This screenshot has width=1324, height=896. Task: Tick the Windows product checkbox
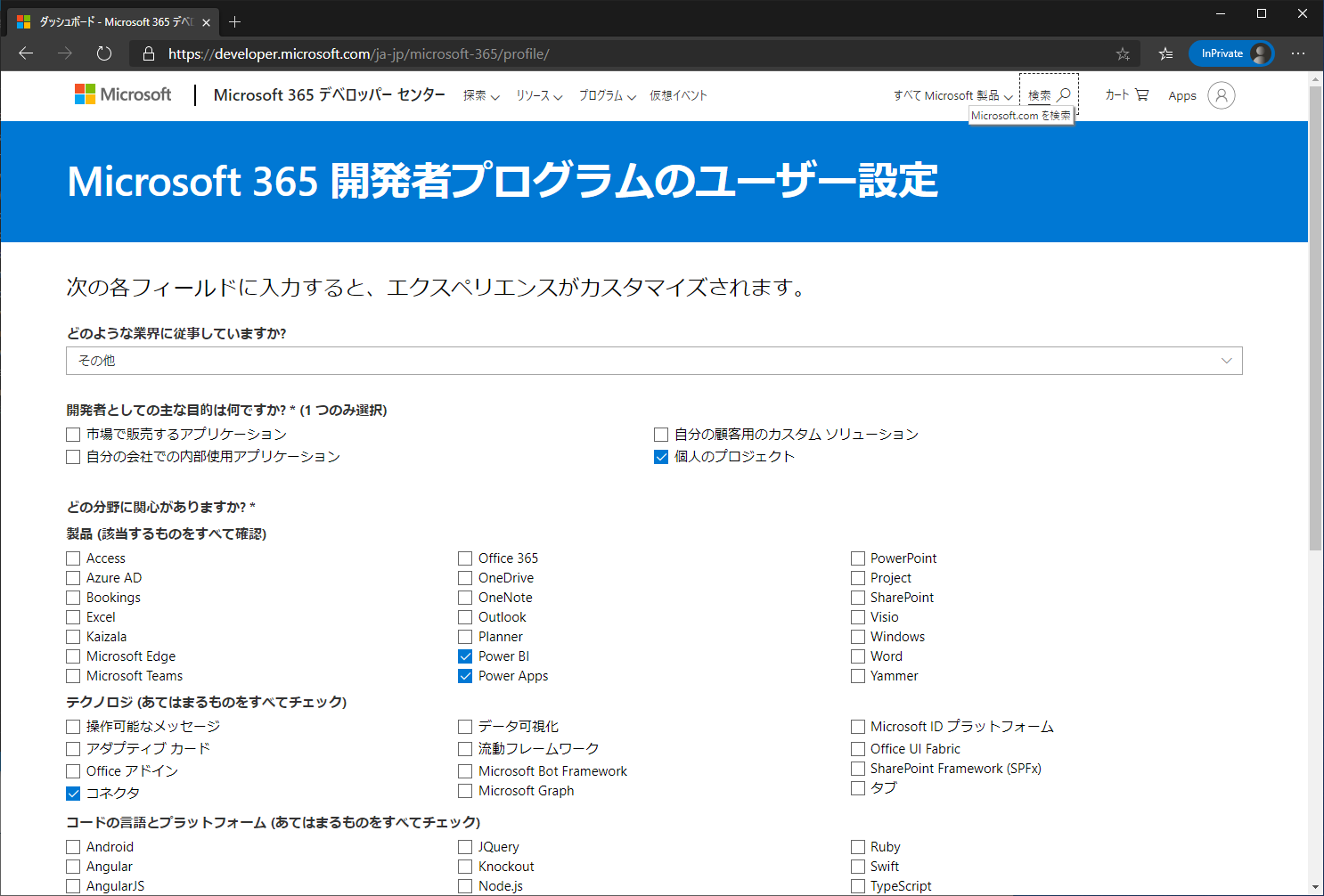coord(858,637)
